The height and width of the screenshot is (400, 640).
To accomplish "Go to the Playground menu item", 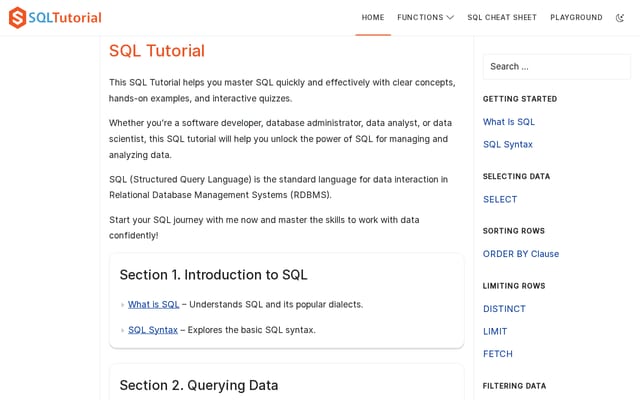I will tap(576, 18).
